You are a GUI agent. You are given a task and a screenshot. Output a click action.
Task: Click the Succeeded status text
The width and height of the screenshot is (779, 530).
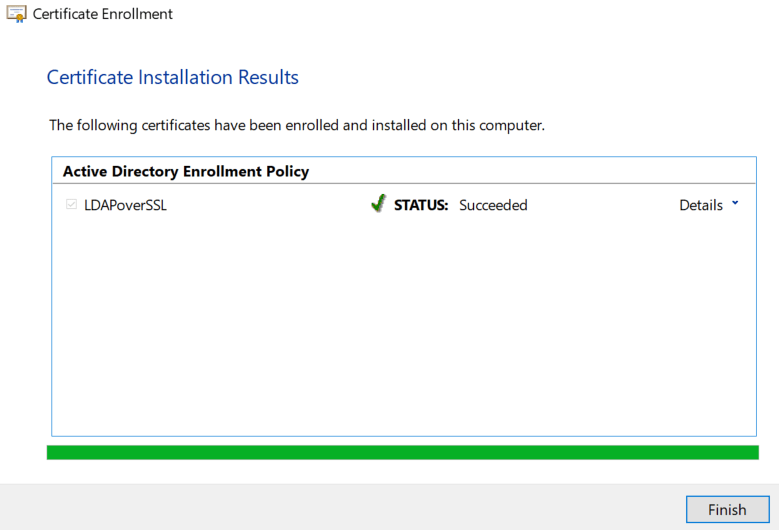493,205
